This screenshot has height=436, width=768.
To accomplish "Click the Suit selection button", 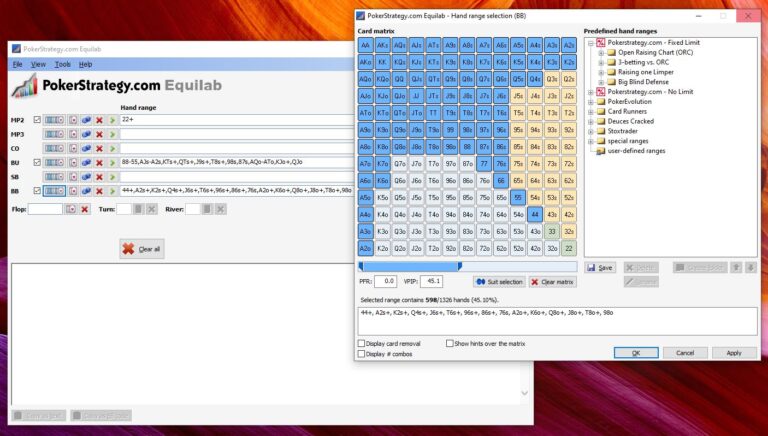I will click(x=499, y=282).
